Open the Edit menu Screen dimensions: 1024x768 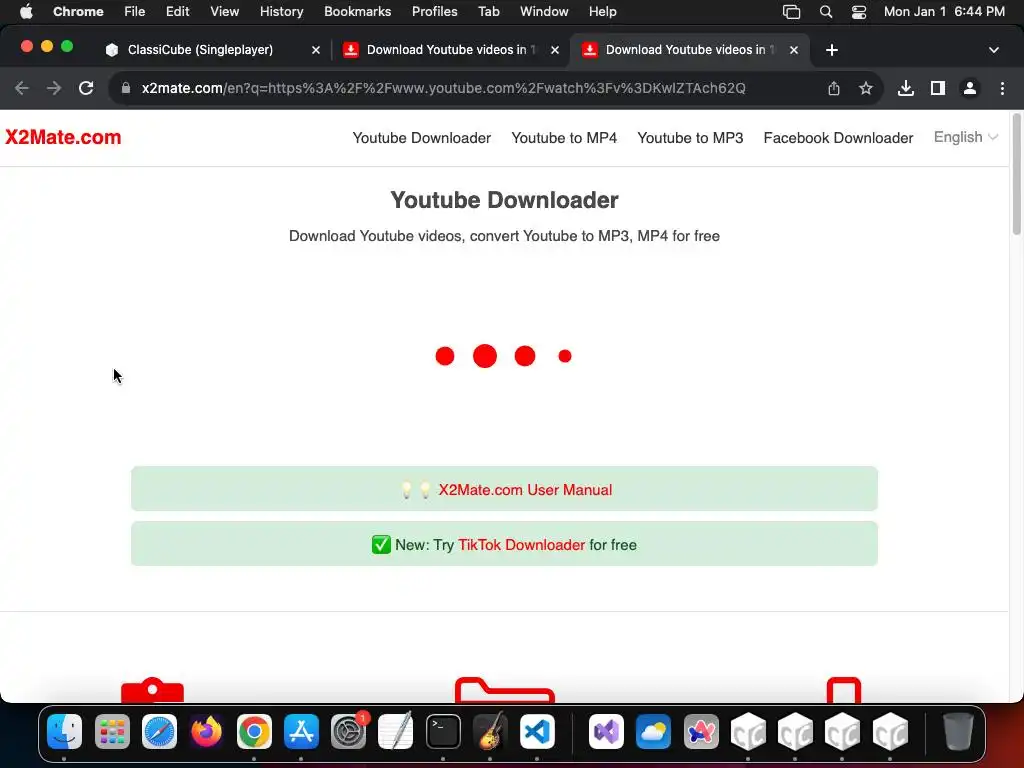click(x=178, y=12)
